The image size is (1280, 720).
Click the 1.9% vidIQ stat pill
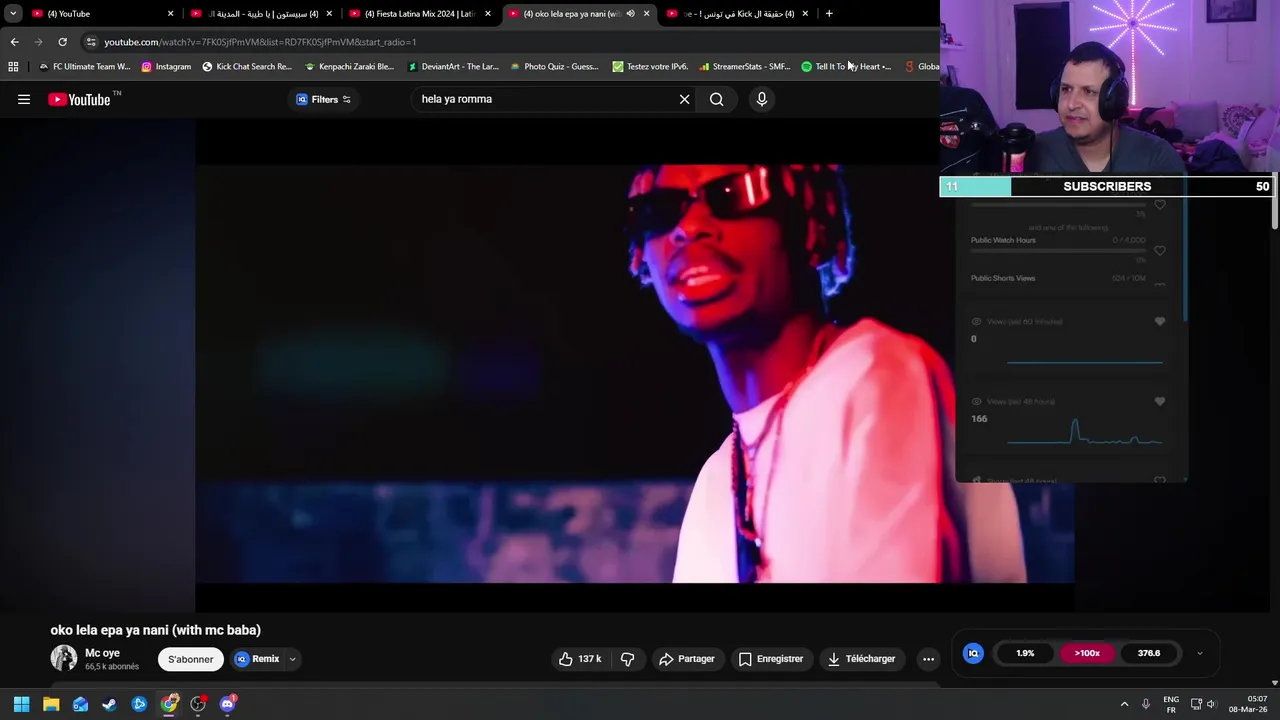pos(1025,653)
